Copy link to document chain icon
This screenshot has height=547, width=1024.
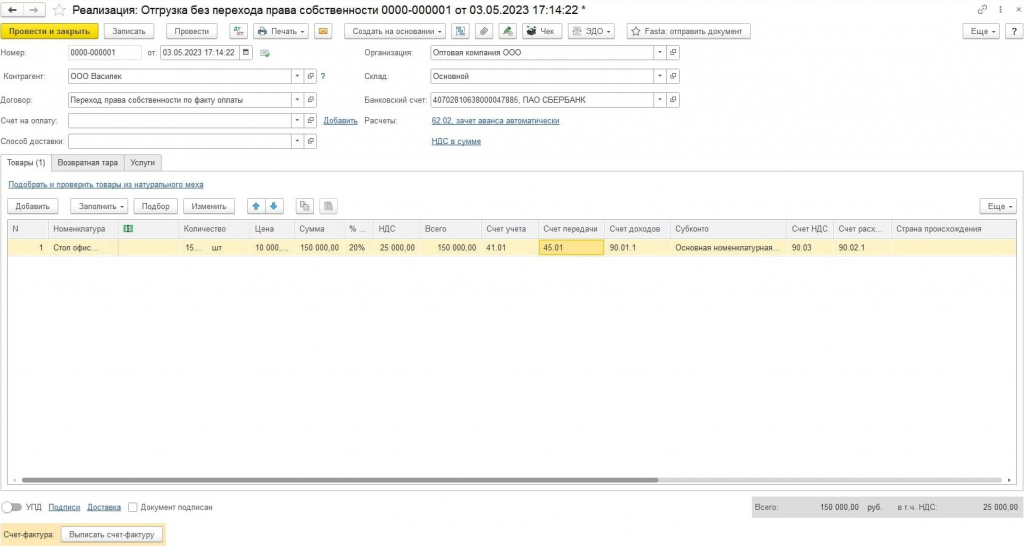pyautogui.click(x=982, y=10)
